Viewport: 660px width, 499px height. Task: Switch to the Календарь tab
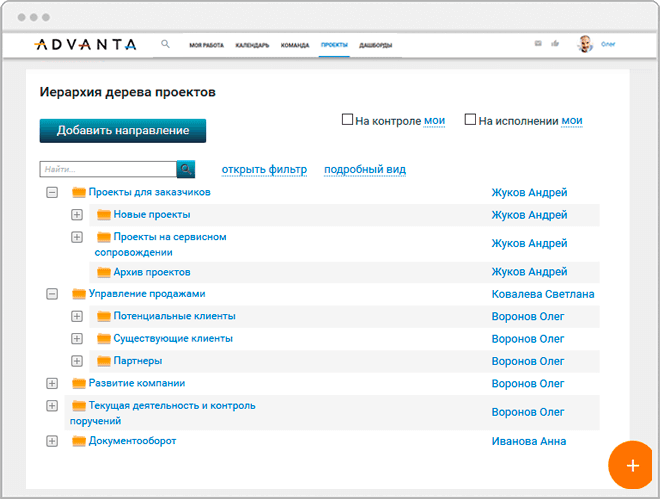(x=252, y=45)
